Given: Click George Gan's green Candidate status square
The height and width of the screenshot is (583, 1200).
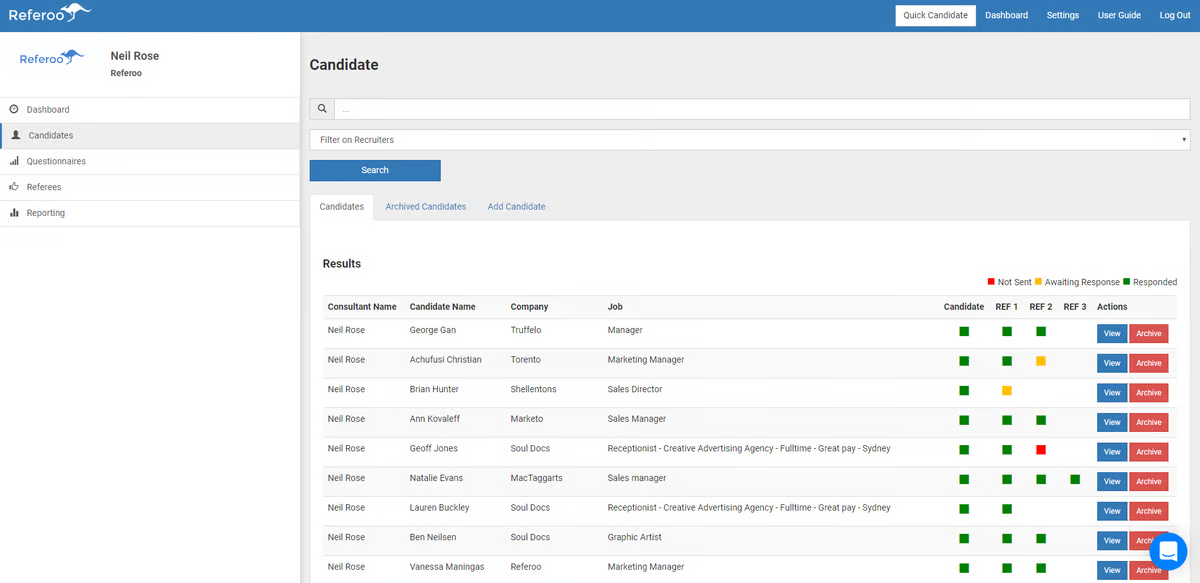Looking at the screenshot, I should tap(964, 331).
